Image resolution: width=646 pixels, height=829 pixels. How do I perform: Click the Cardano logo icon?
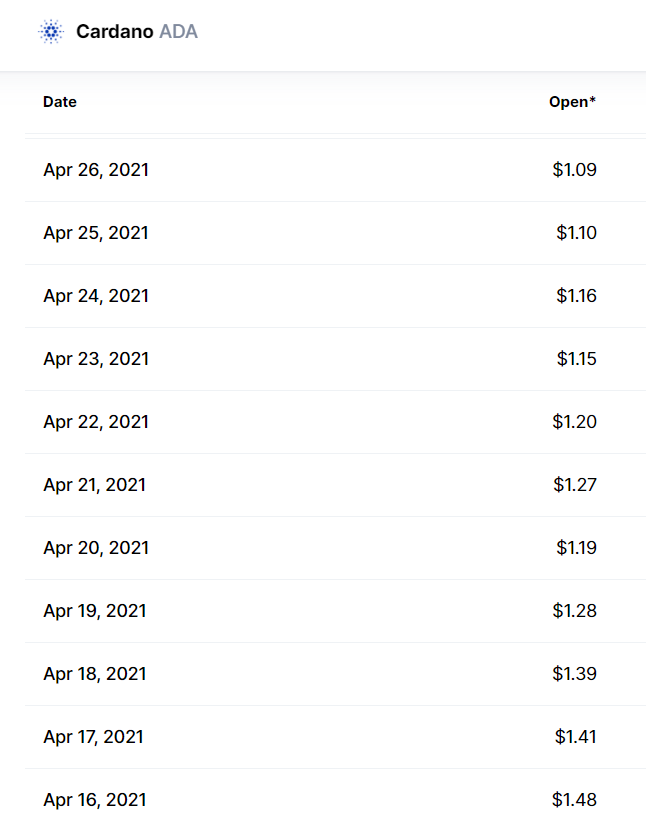50,32
